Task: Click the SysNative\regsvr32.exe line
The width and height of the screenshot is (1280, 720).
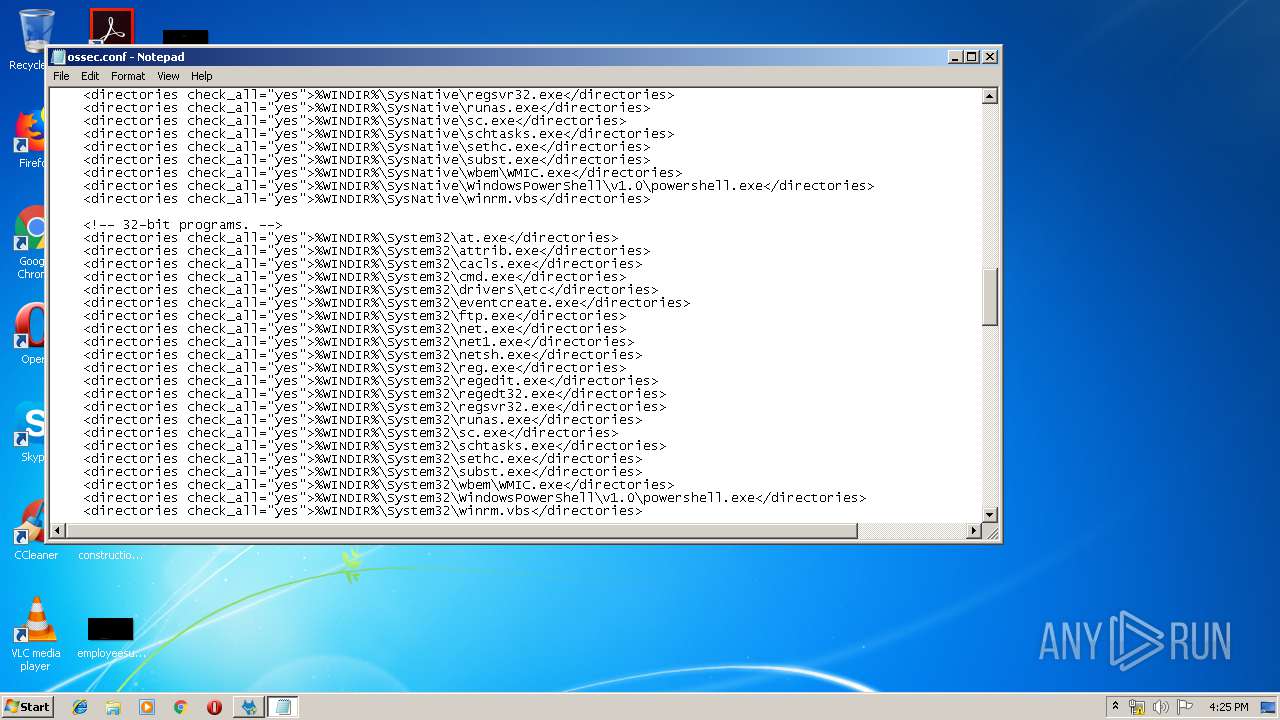Action: pos(379,95)
